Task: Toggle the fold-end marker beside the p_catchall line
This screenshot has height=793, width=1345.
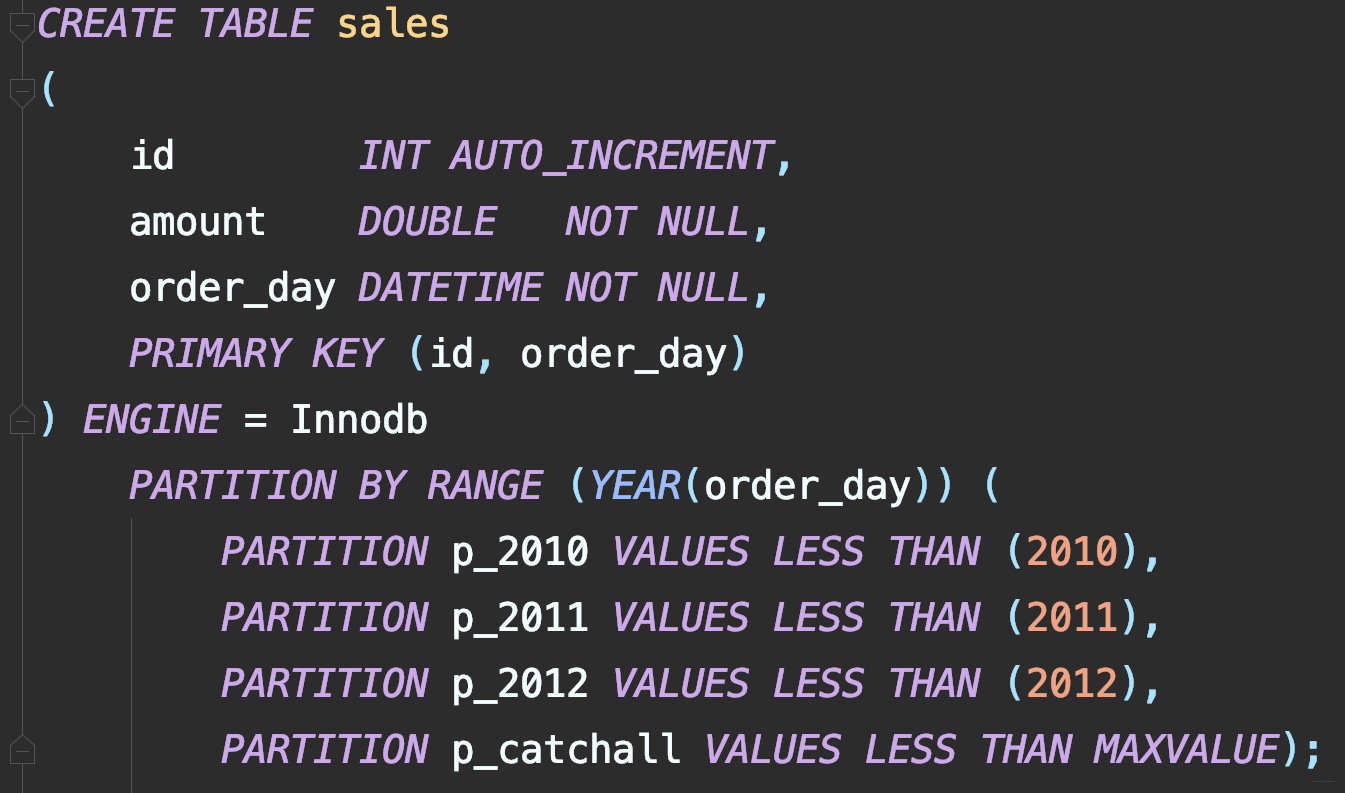Action: pos(21,750)
